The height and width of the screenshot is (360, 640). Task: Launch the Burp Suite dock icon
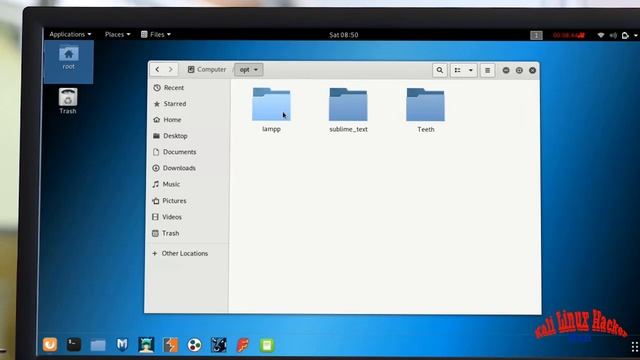170,345
